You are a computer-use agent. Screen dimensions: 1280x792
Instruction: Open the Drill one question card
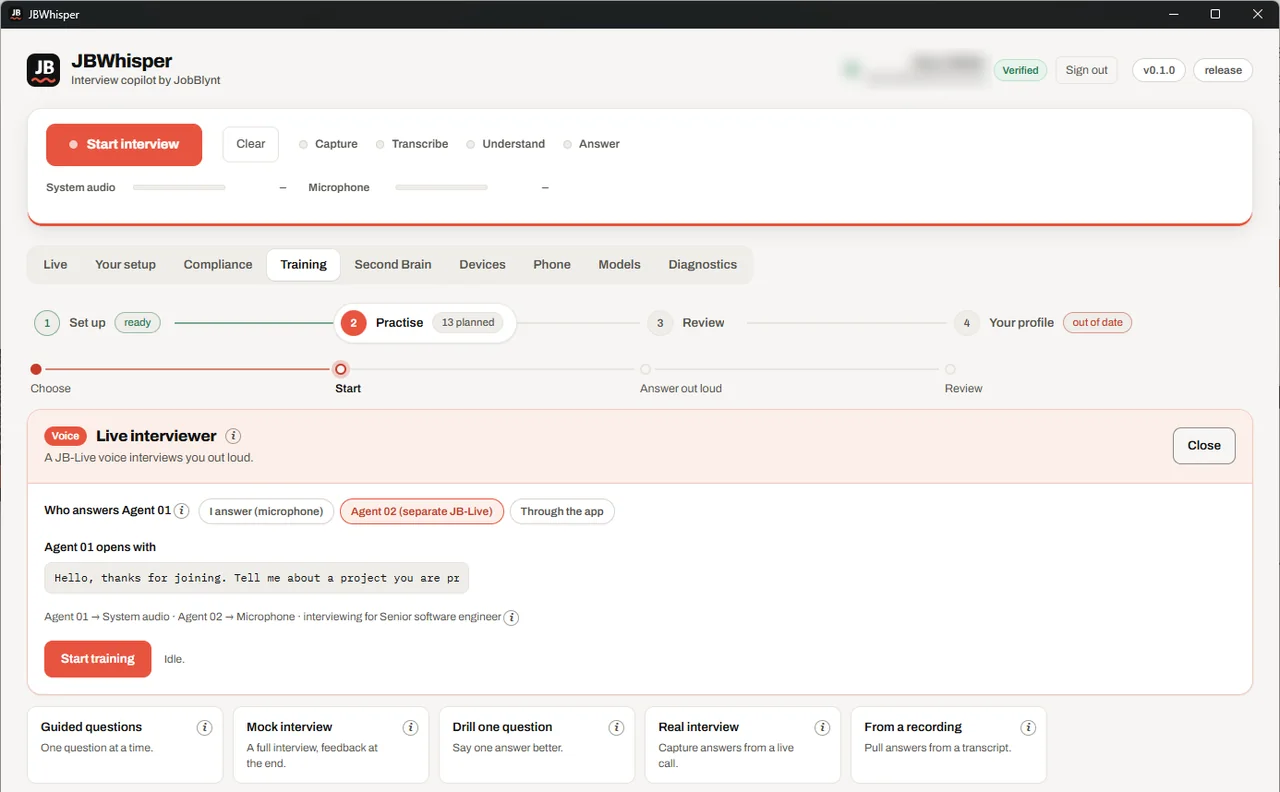(537, 745)
